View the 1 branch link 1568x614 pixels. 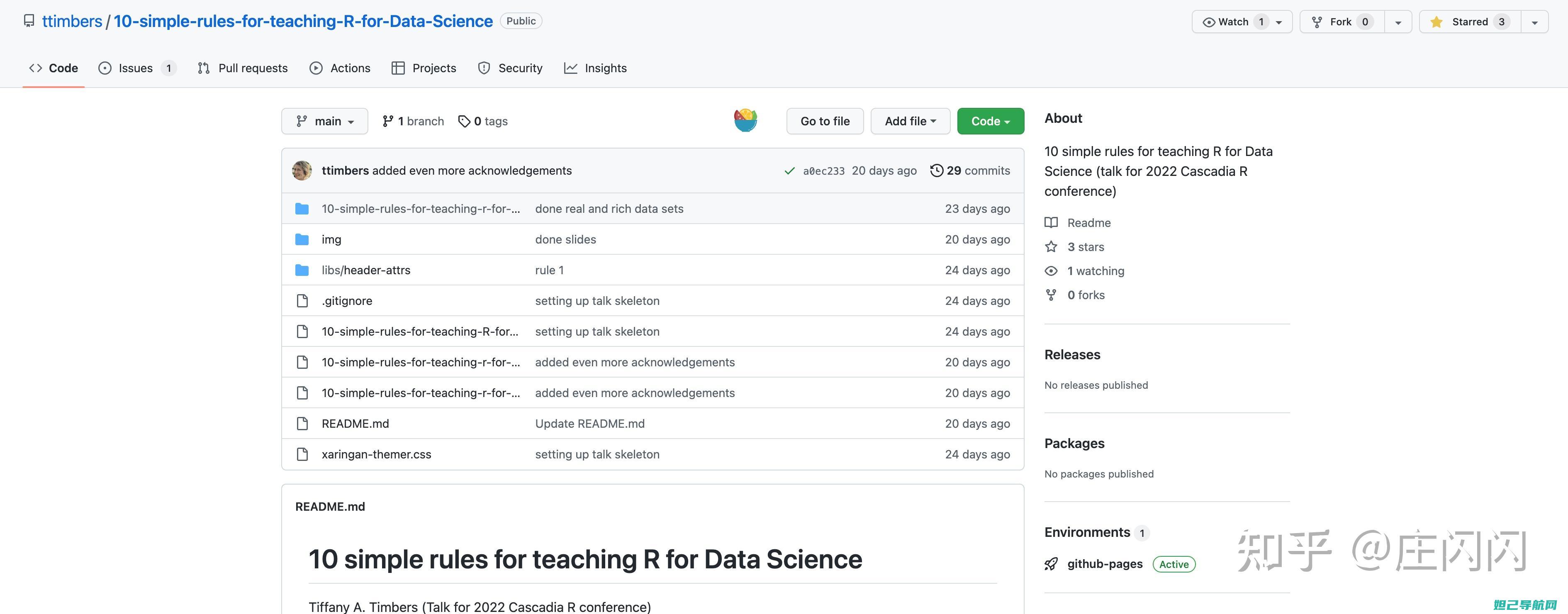tap(413, 121)
